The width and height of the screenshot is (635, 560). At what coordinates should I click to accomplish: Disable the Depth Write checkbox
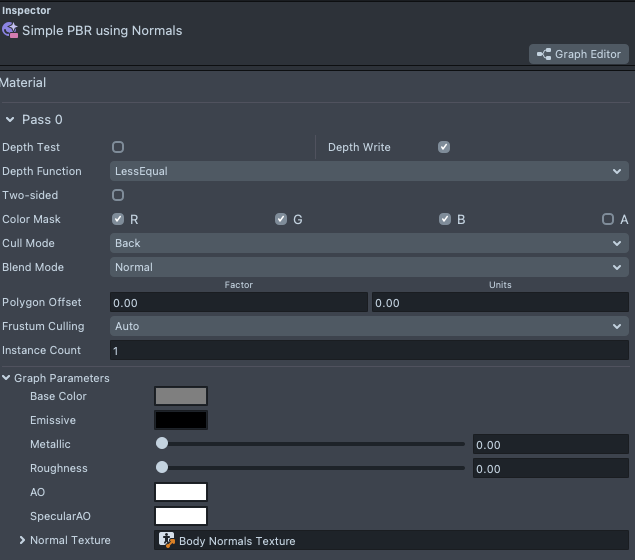pos(444,147)
